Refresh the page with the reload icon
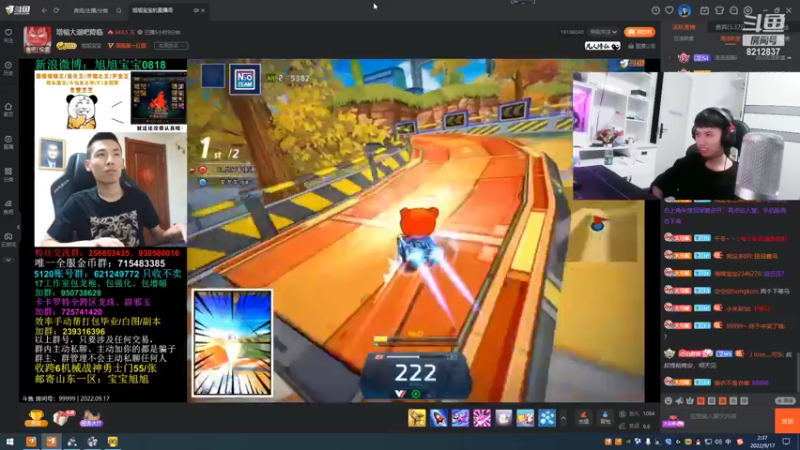Viewport: 800px width, 450px height. [x=56, y=10]
